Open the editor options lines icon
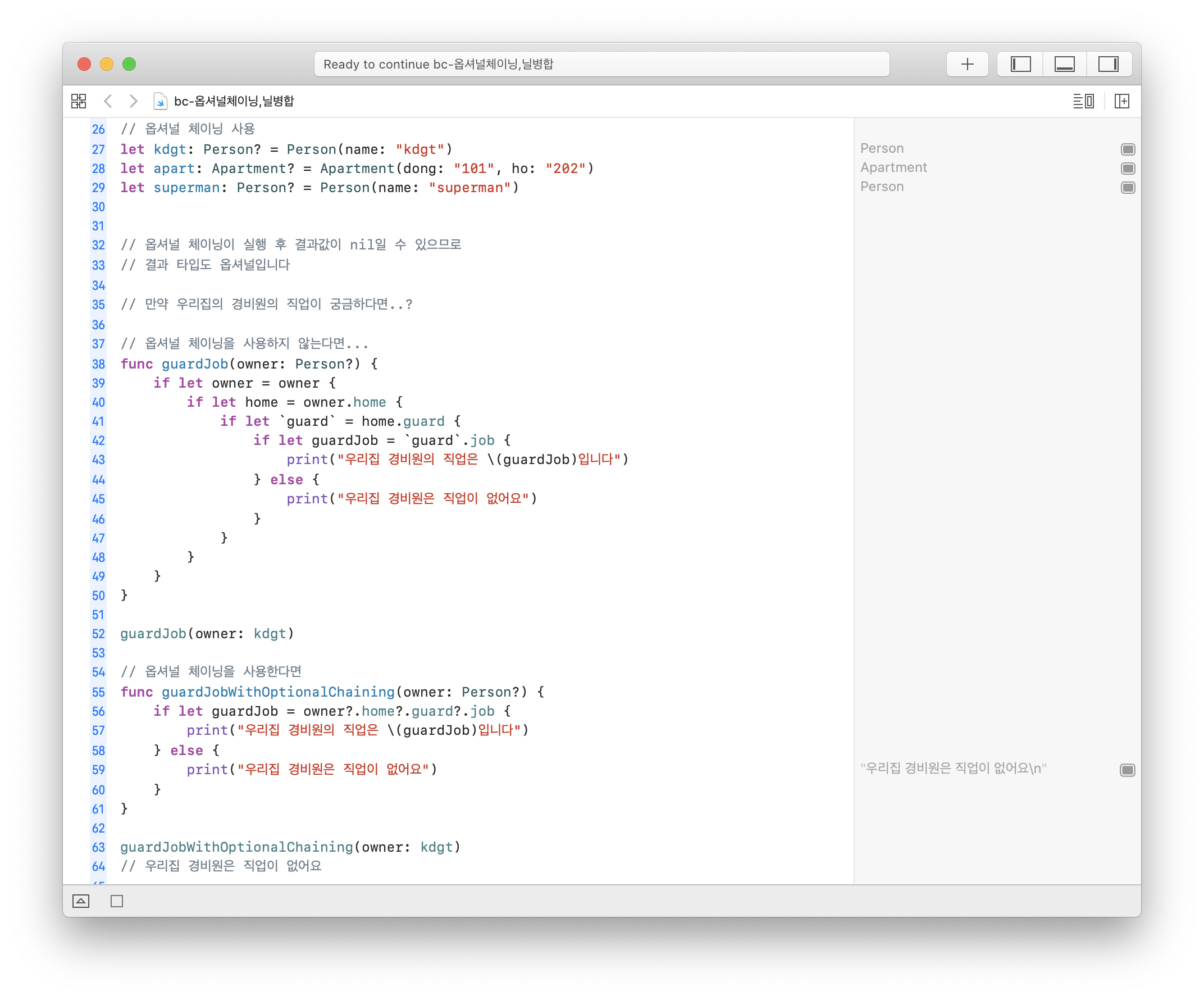The image size is (1204, 1000). tap(1083, 101)
